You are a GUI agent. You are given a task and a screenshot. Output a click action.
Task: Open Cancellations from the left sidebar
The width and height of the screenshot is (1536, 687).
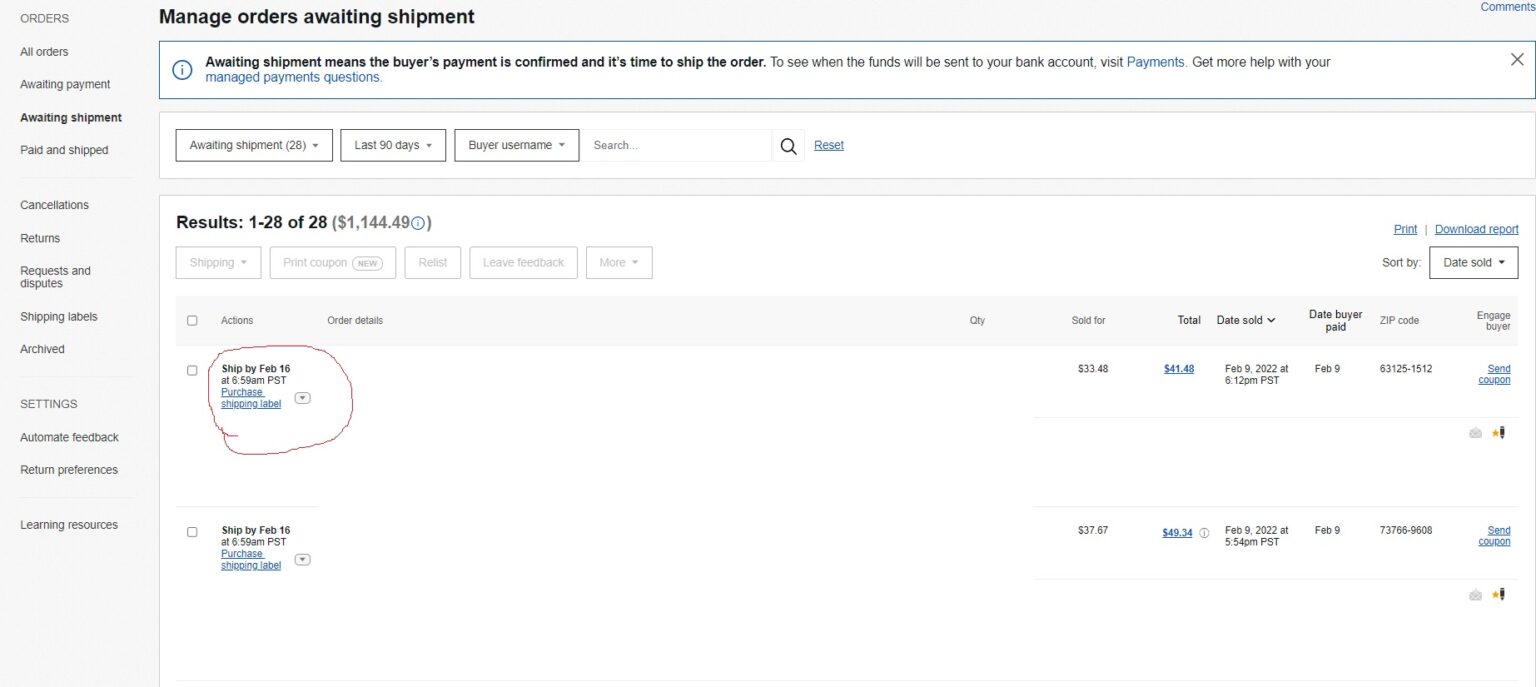coord(54,205)
